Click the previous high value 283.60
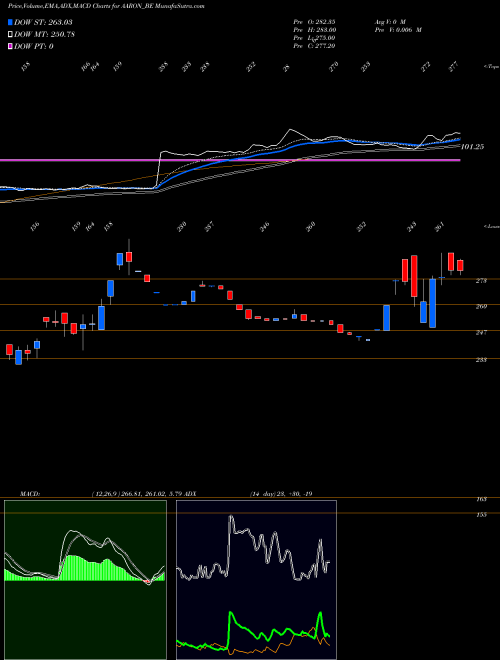The height and width of the screenshot is (660, 500). pos(325,30)
